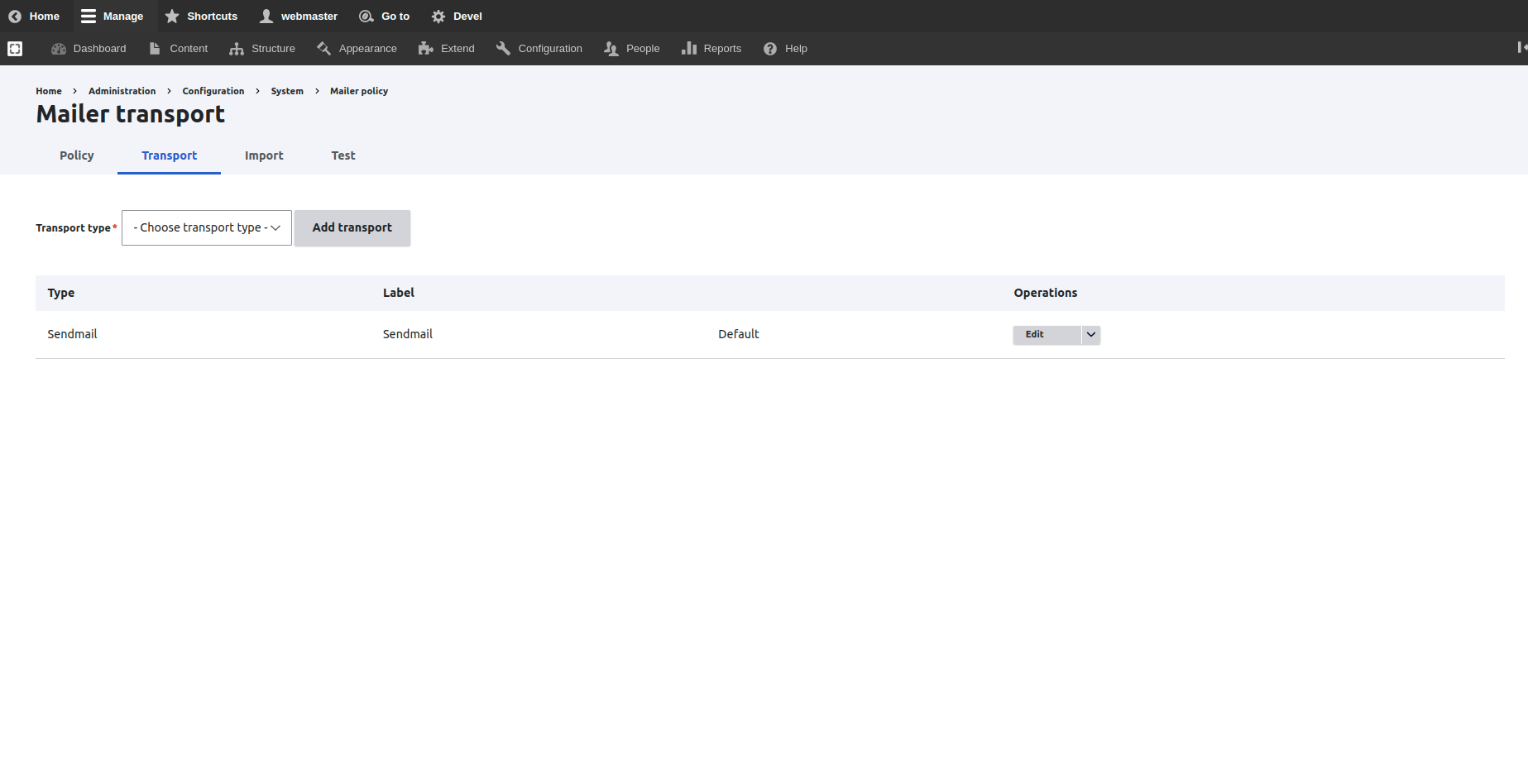Image resolution: width=1528 pixels, height=784 pixels.
Task: Click the Home back-arrow icon
Action: pos(15,17)
